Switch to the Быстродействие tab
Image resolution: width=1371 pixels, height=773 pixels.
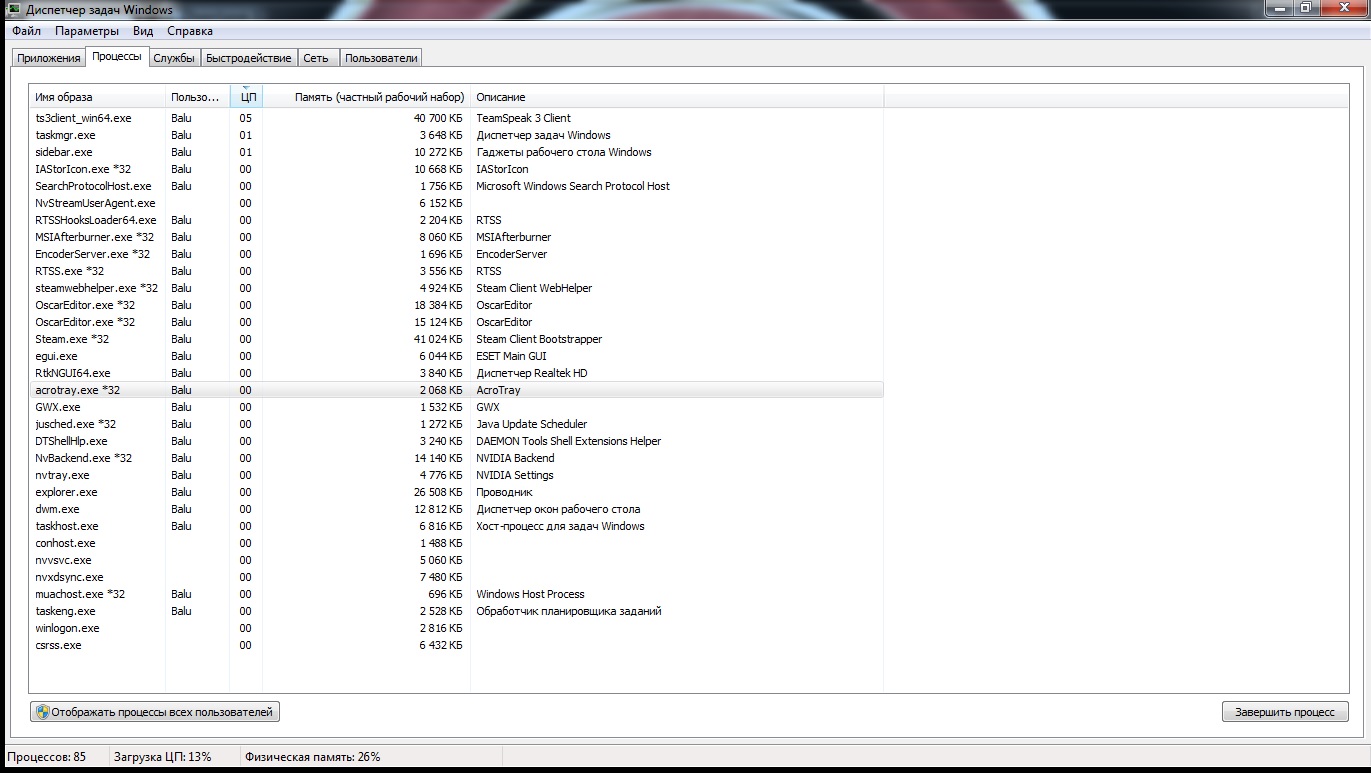coord(249,58)
